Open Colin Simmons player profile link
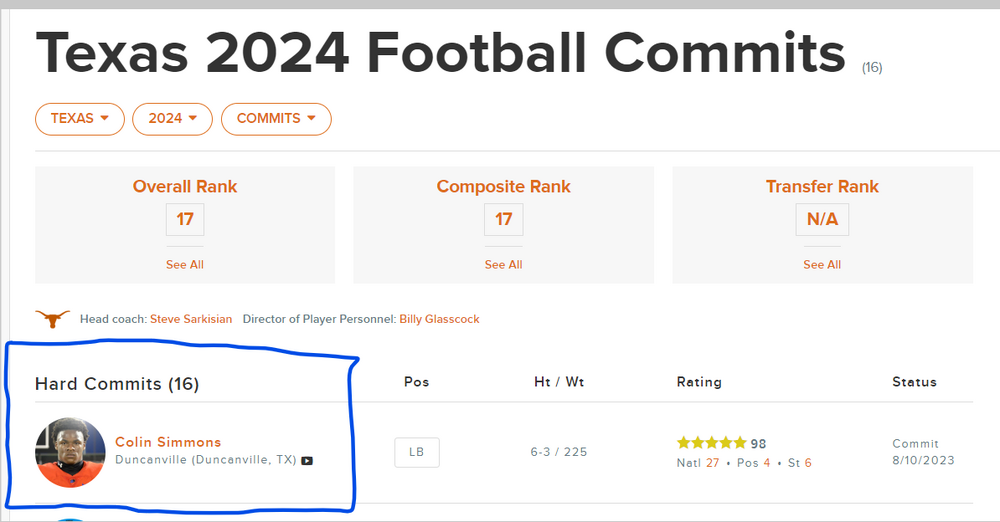This screenshot has width=1000, height=522. pos(168,442)
